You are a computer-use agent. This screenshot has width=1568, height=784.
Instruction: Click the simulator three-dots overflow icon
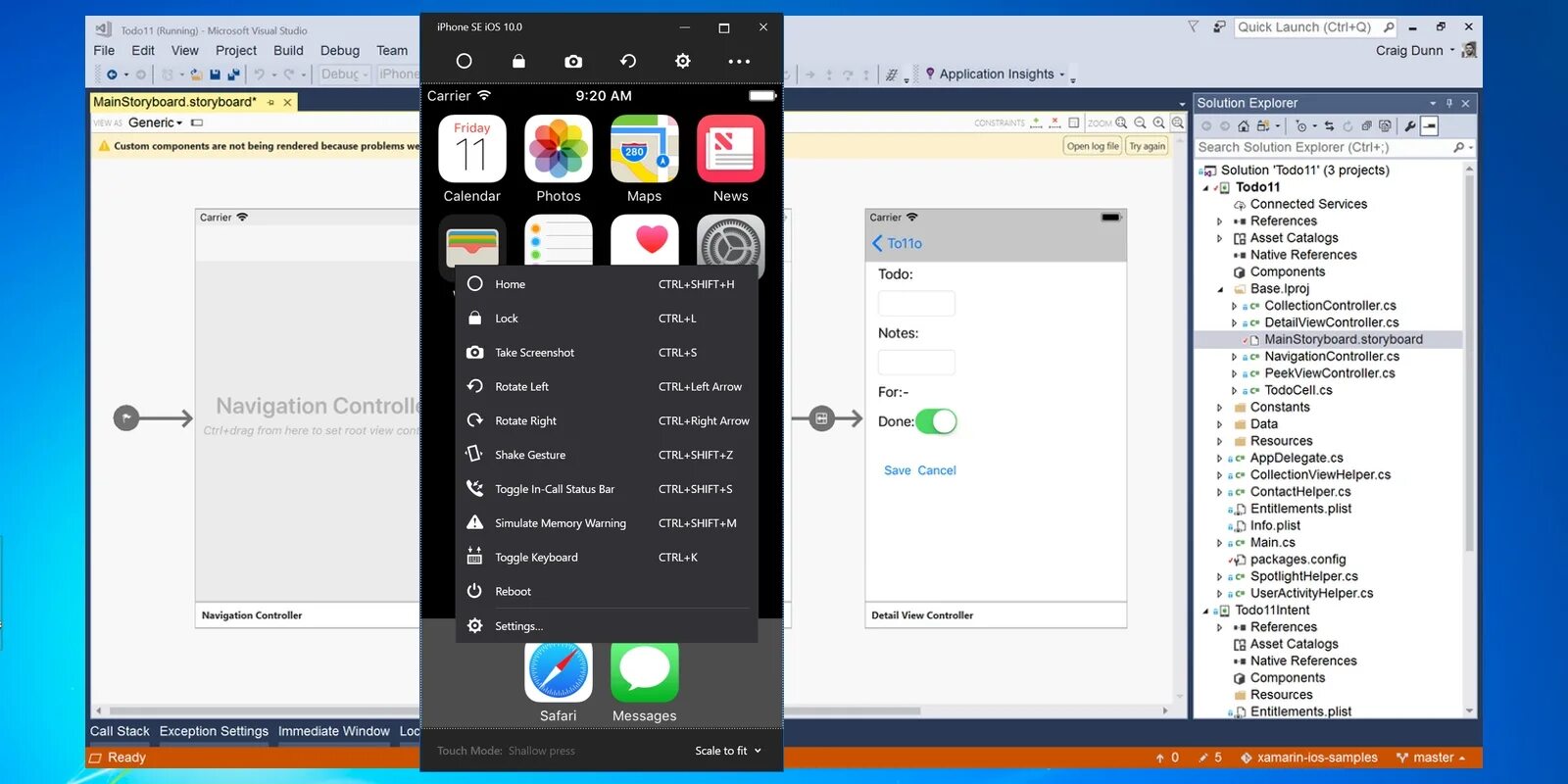(739, 61)
